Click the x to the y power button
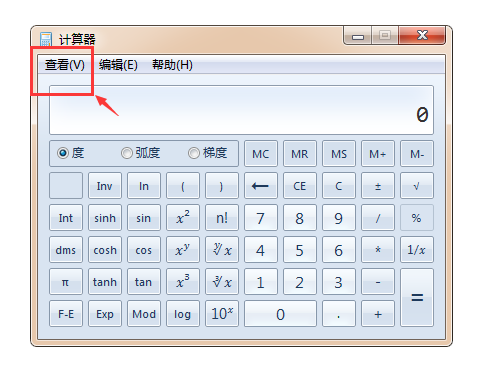489x373 pixels. pyautogui.click(x=183, y=250)
